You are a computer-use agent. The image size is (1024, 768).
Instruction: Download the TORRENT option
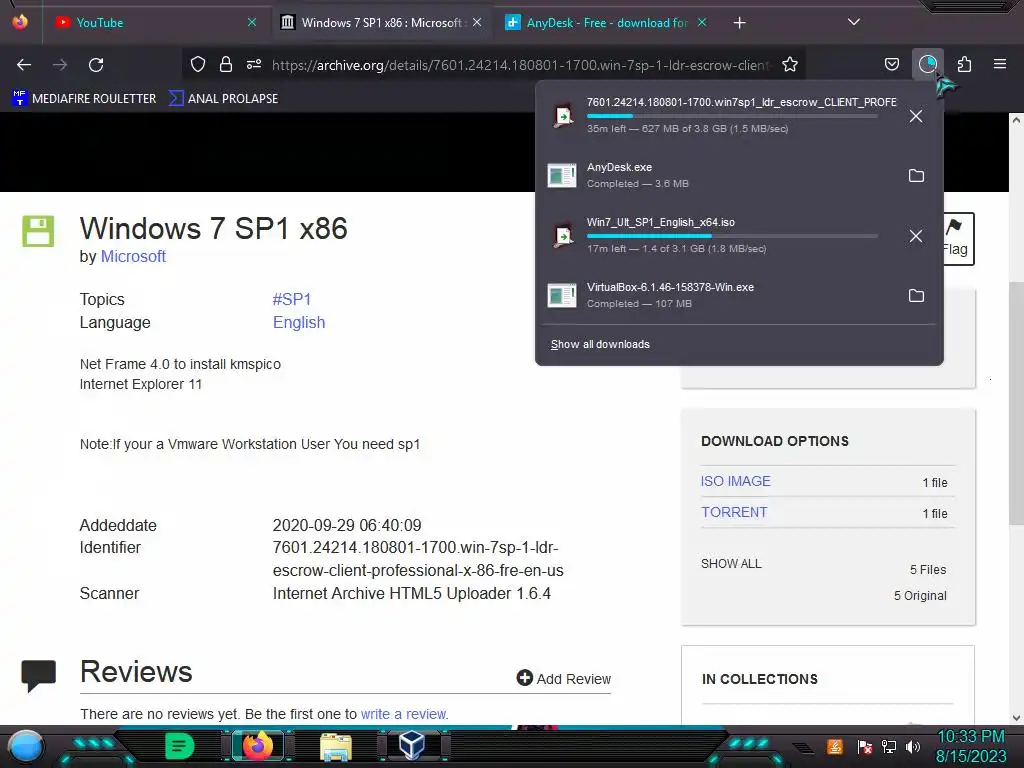pyautogui.click(x=734, y=513)
